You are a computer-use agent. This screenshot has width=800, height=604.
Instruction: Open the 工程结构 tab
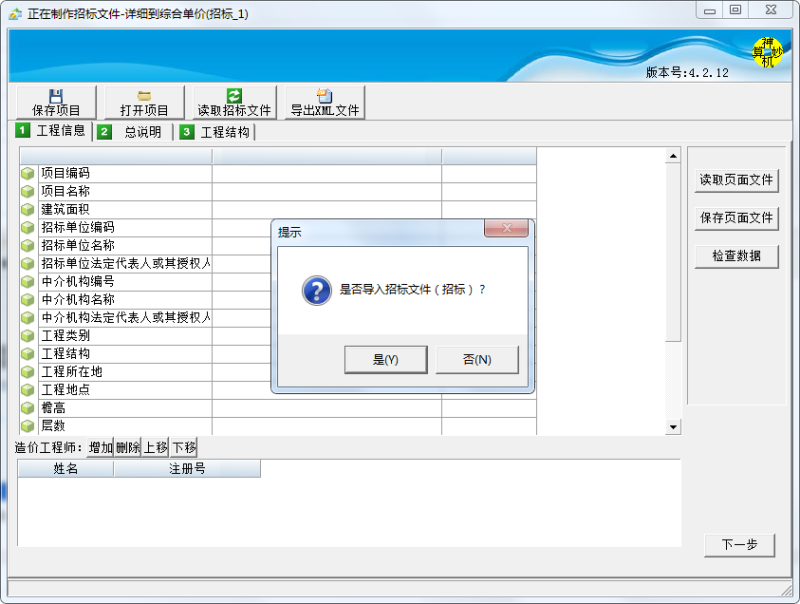215,132
